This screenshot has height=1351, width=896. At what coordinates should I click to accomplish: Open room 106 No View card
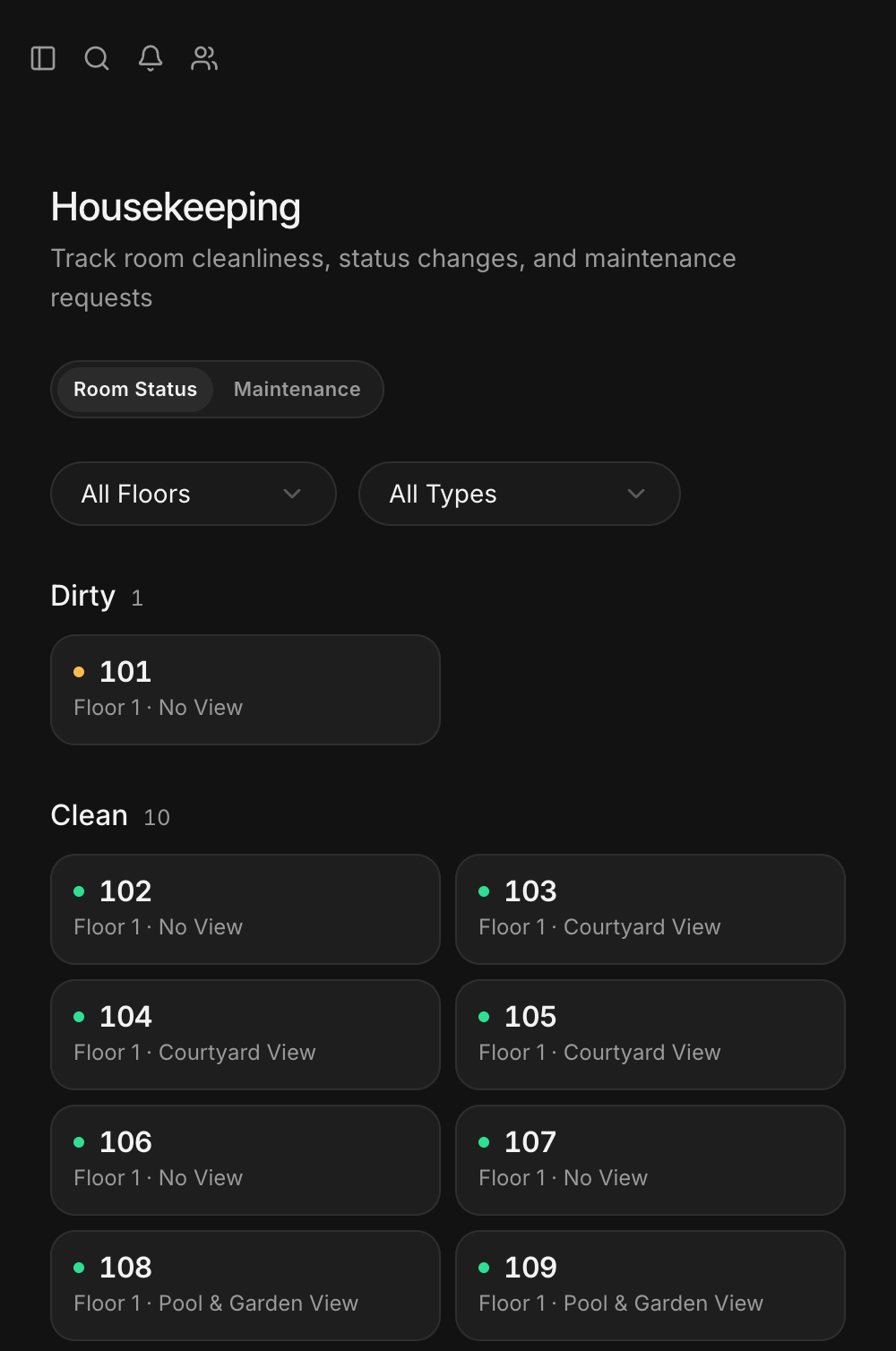point(246,1160)
